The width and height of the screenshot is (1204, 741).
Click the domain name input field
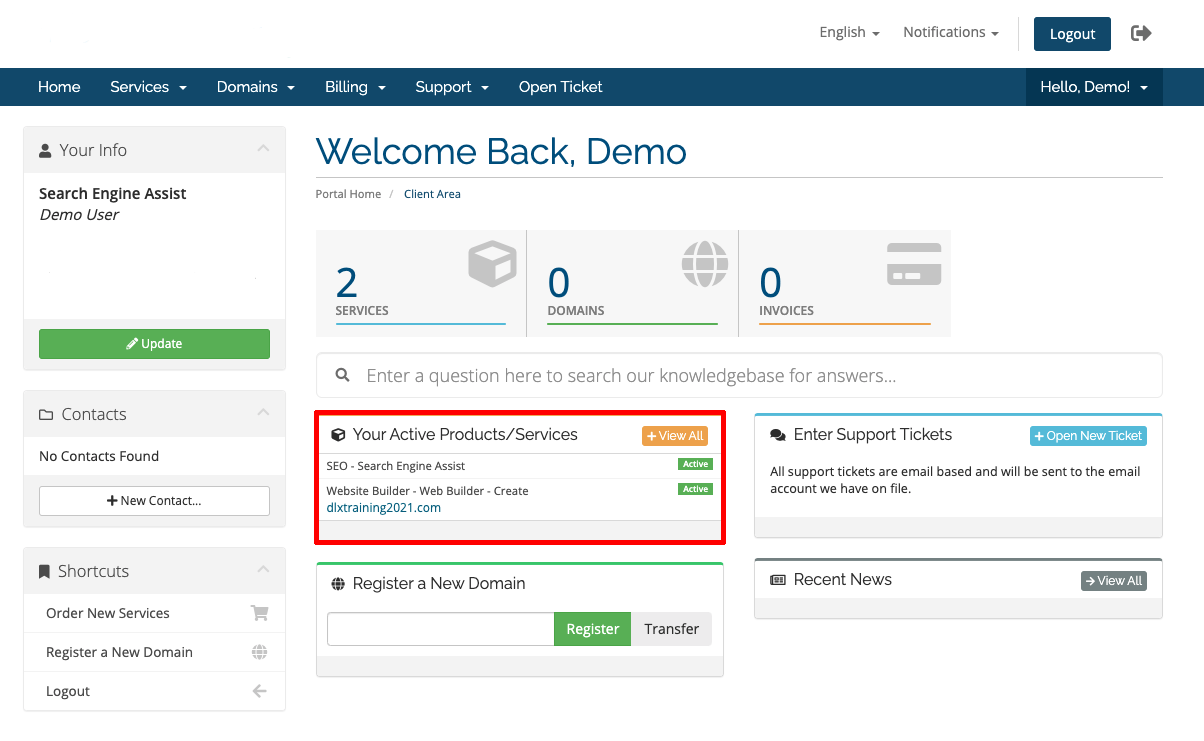pyautogui.click(x=440, y=629)
